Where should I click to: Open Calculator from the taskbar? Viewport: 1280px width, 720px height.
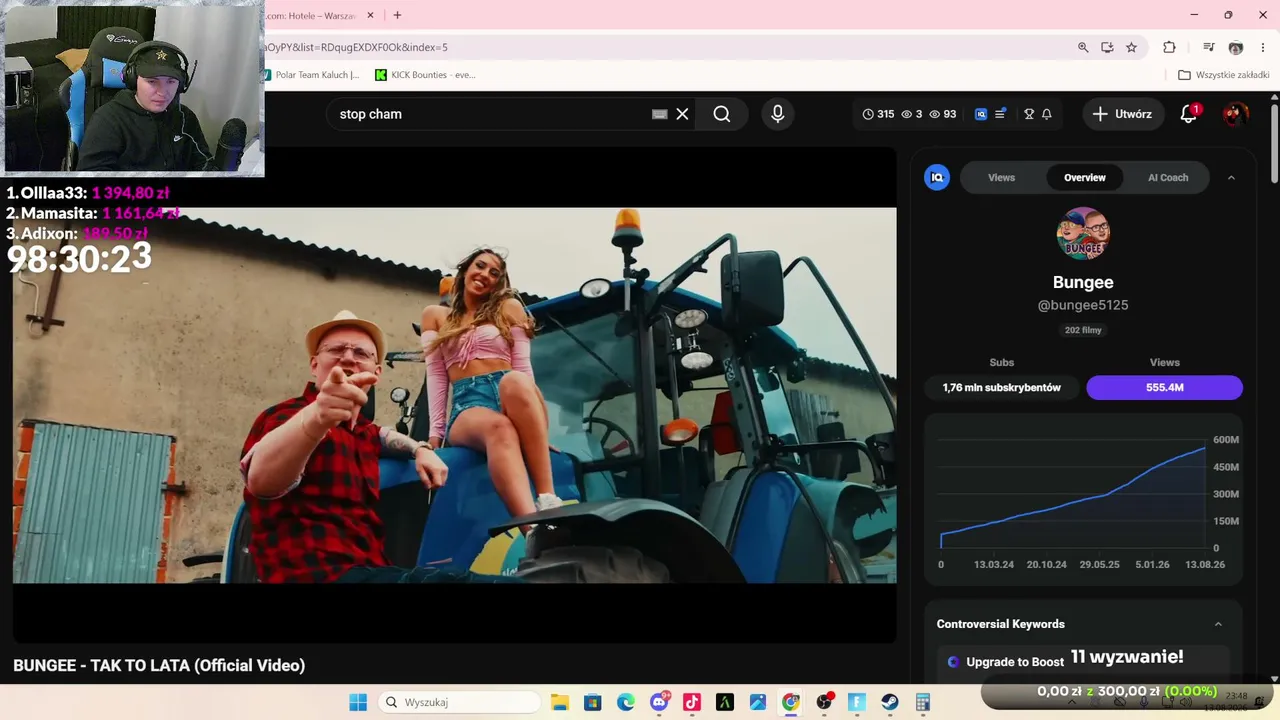[x=923, y=702]
